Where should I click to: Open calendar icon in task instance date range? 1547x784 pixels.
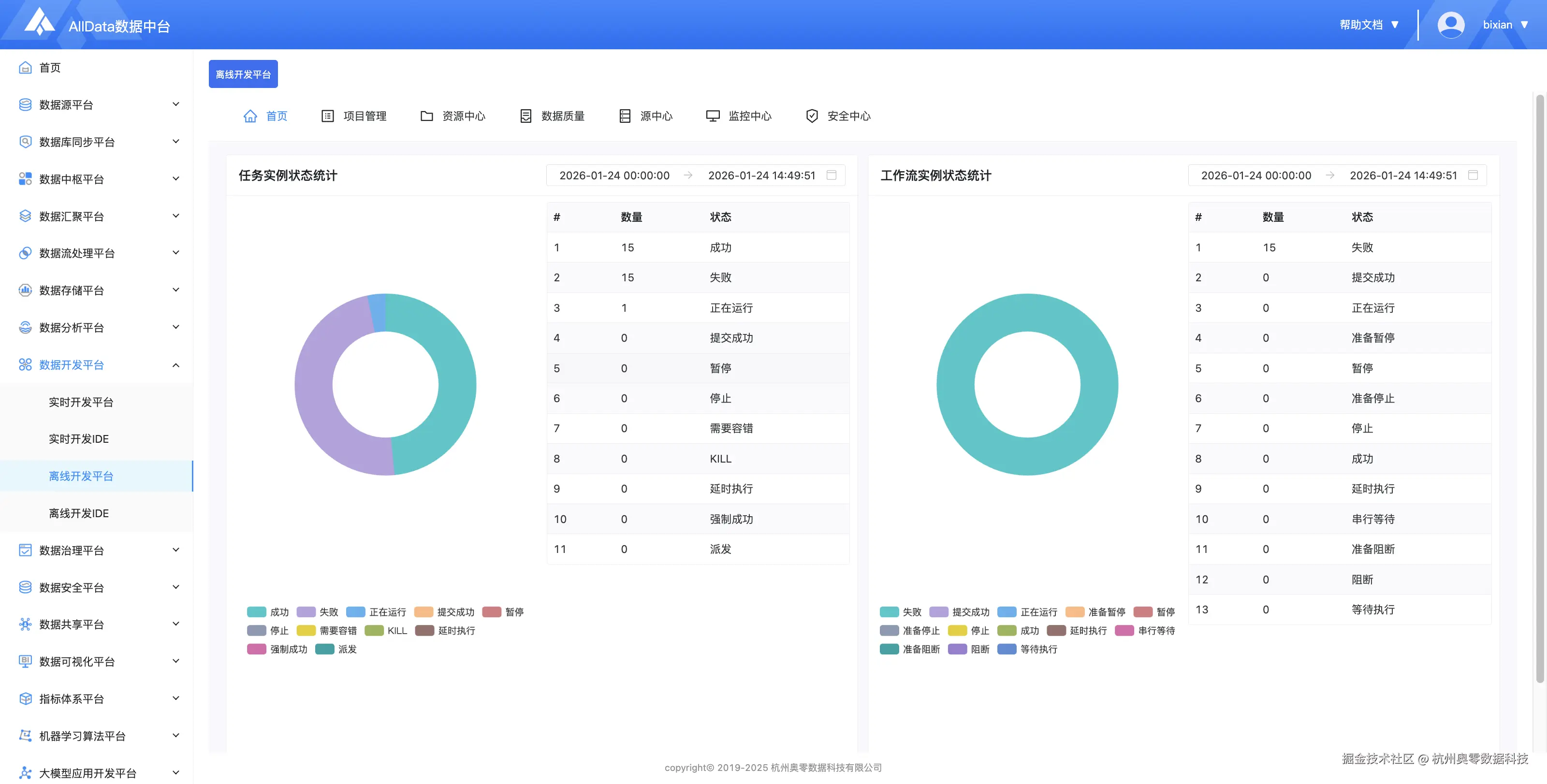coord(831,174)
